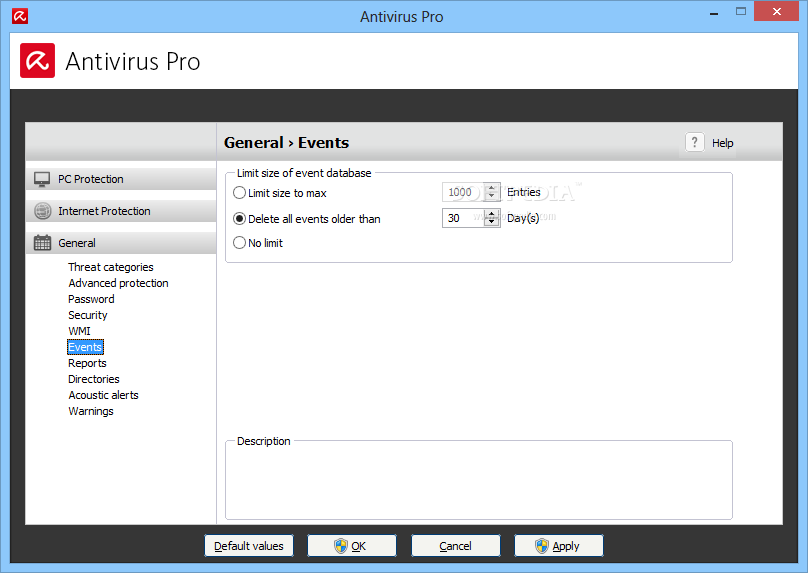Expand the PC Protection section

click(121, 179)
